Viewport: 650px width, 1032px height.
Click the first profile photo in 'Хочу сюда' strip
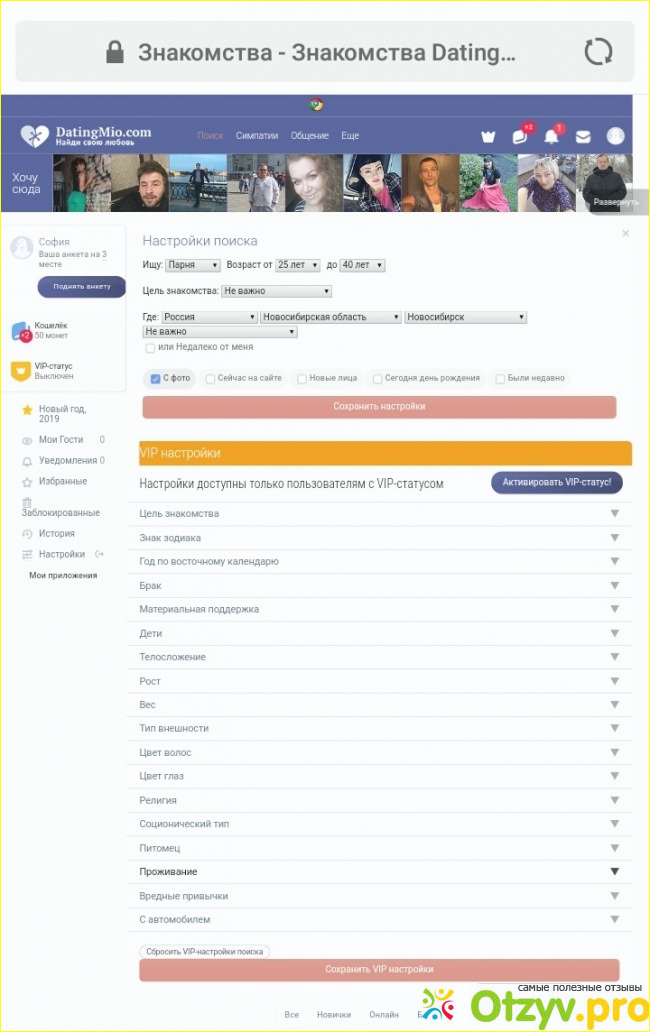point(82,183)
